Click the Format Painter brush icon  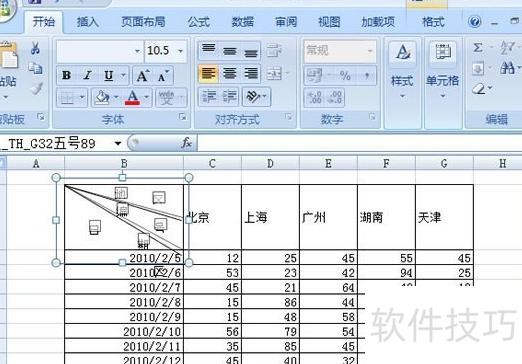tap(36, 88)
